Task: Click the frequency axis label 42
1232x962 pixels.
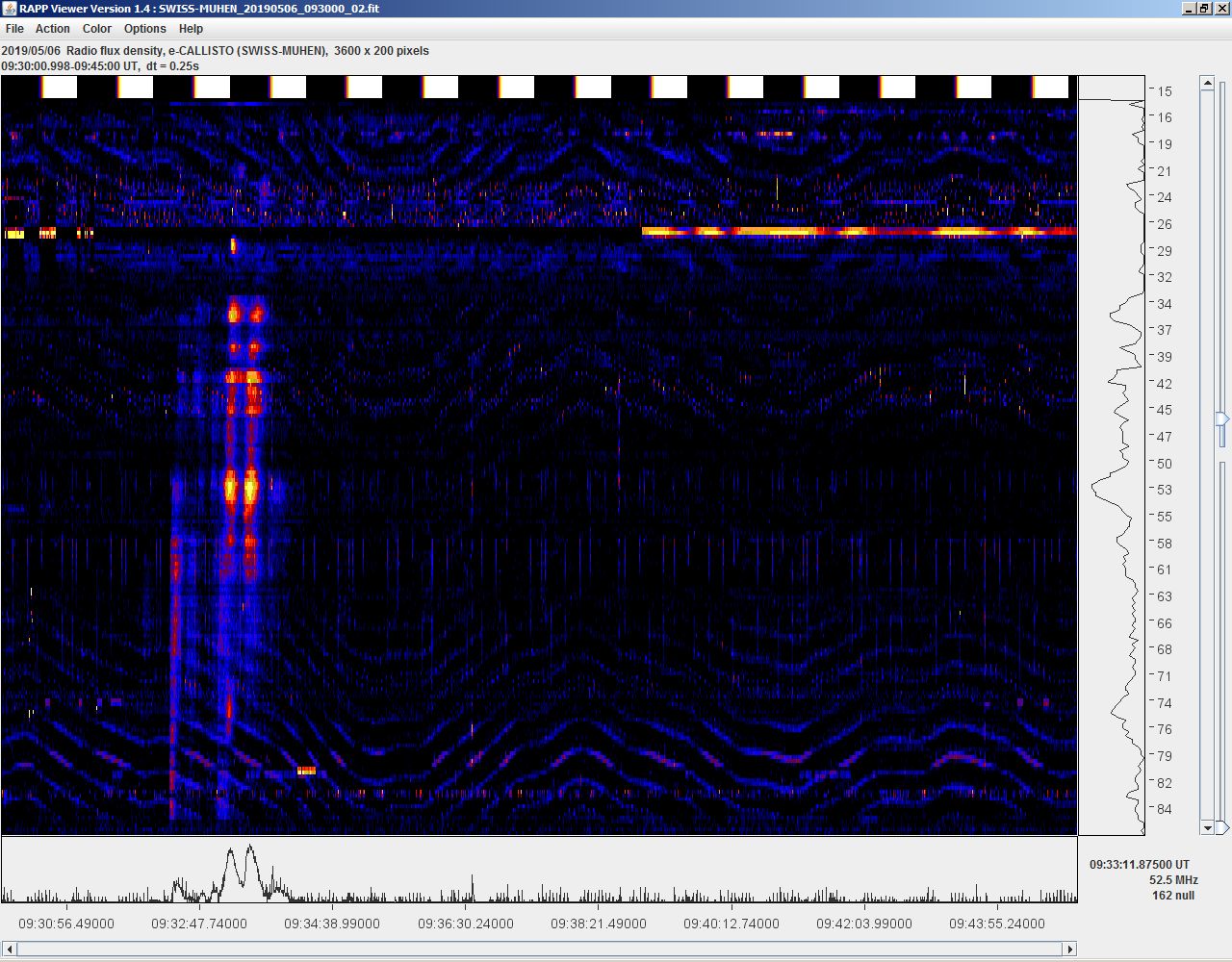Action: coord(1165,384)
